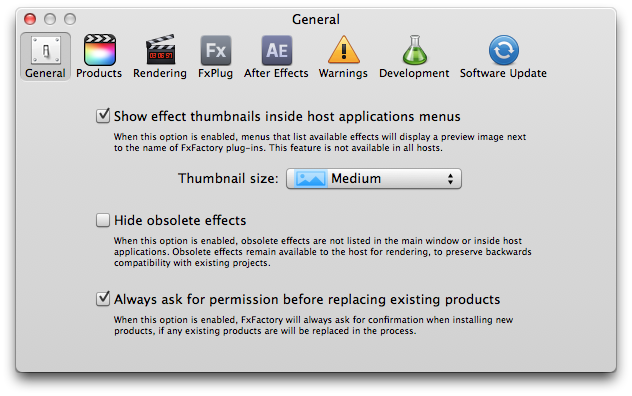Uncheck Show effect thumbnails checkbox
The height and width of the screenshot is (396, 632).
tap(103, 116)
